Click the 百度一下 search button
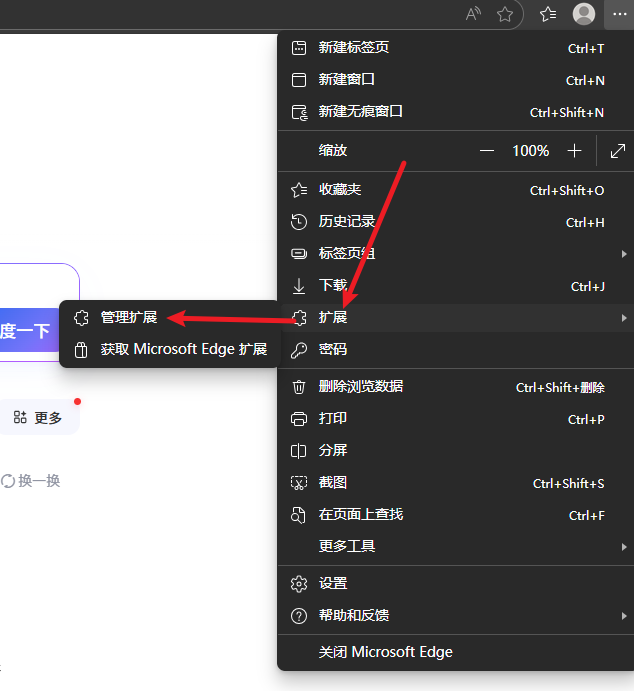 [29, 331]
